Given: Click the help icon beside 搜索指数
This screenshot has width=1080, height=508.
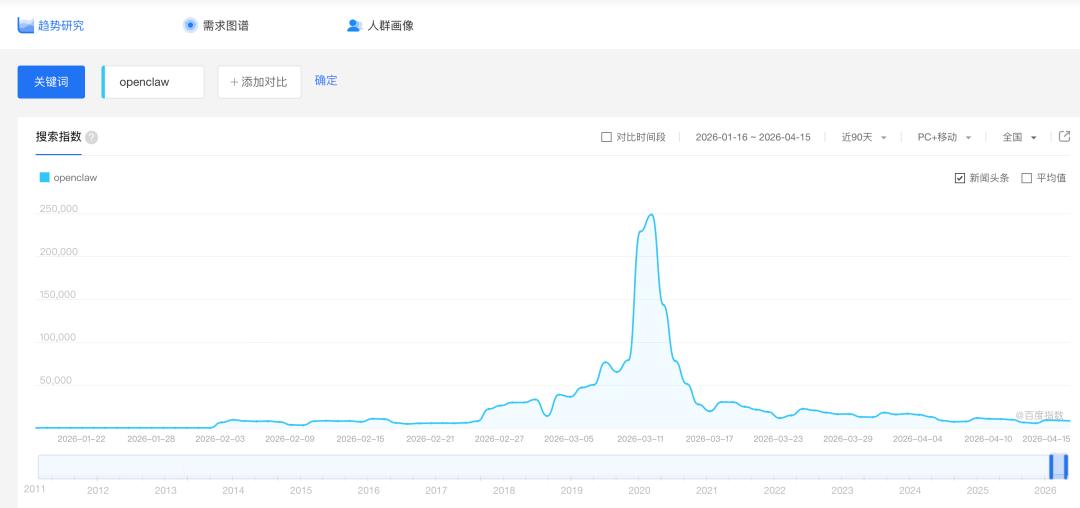Looking at the screenshot, I should click(92, 137).
